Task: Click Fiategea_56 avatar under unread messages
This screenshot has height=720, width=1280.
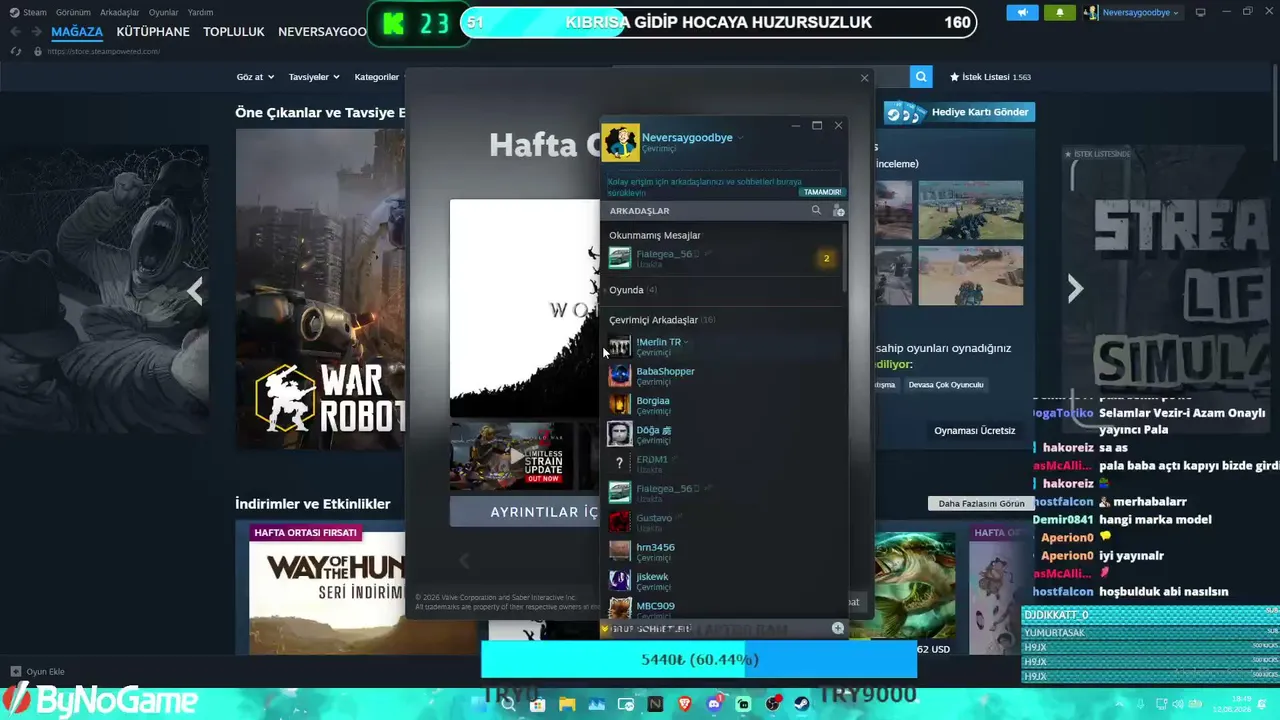Action: pyautogui.click(x=620, y=258)
